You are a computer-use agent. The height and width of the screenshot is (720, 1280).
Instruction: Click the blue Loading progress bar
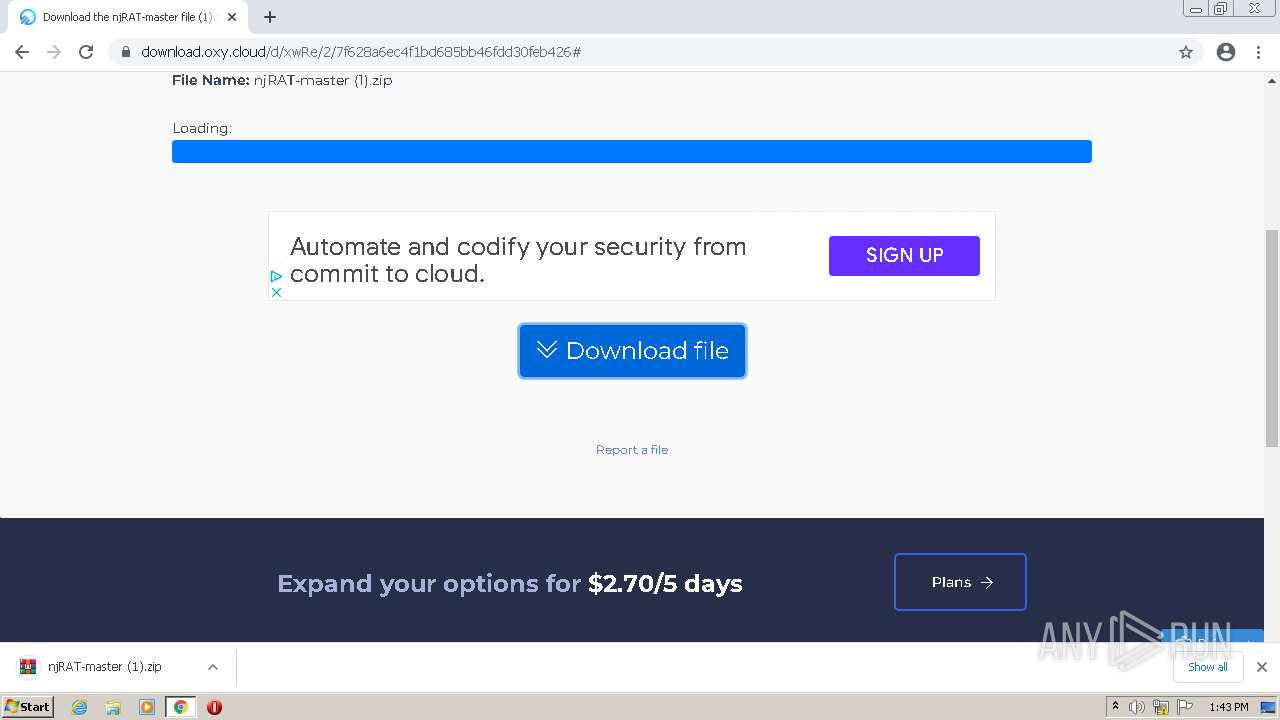632,151
